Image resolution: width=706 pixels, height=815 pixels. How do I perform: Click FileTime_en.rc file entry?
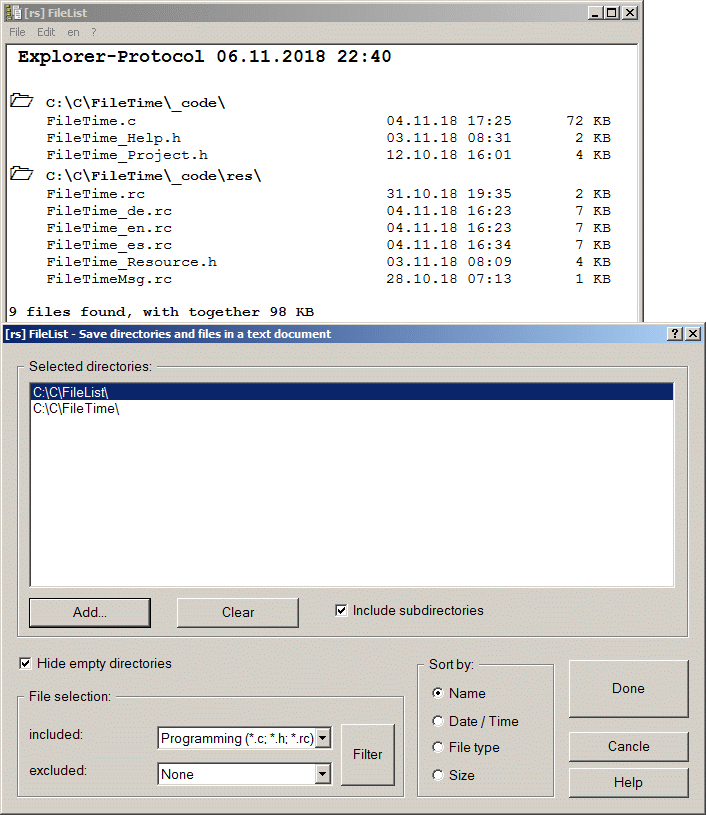coord(109,228)
